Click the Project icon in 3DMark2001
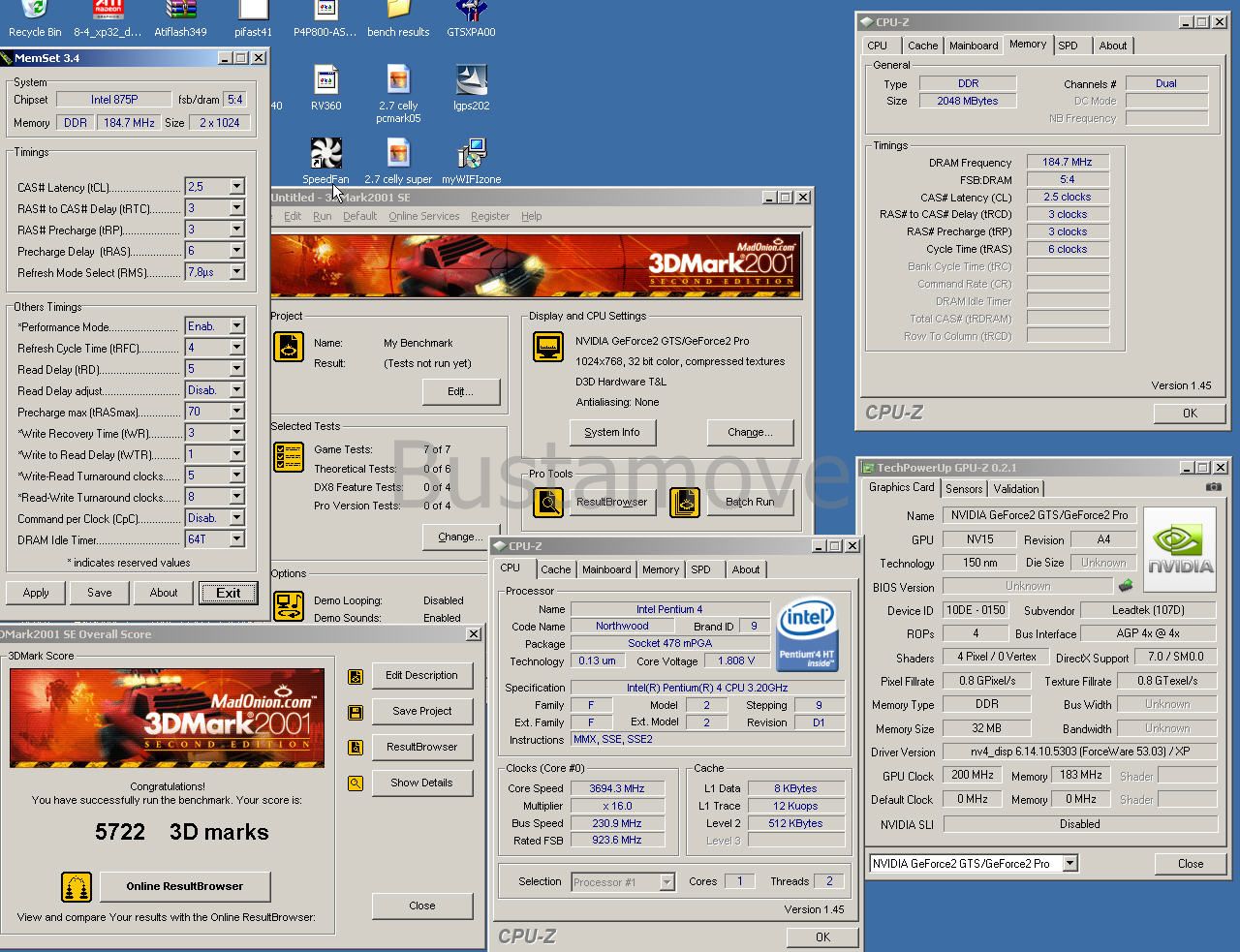The height and width of the screenshot is (952, 1240). [x=288, y=346]
